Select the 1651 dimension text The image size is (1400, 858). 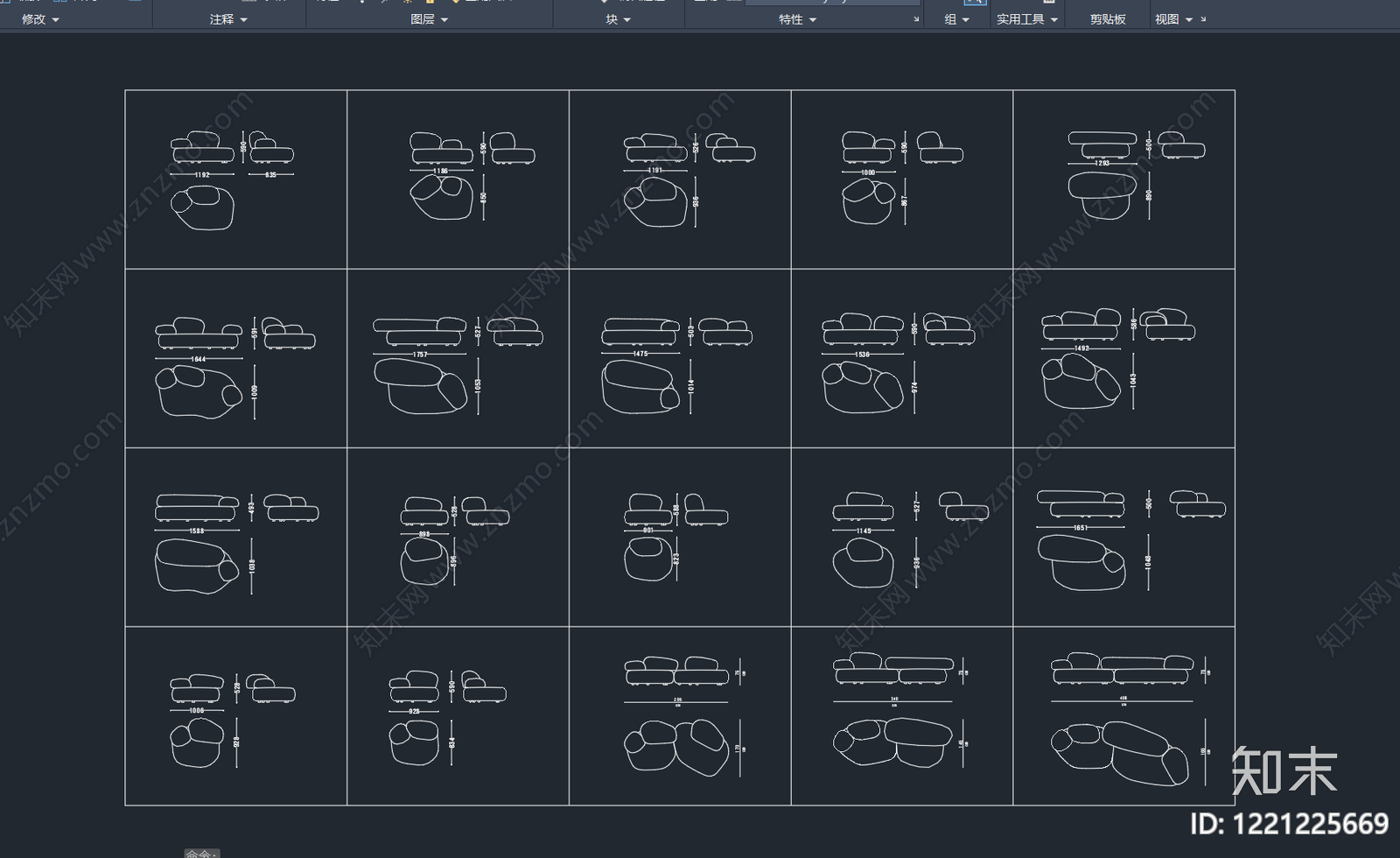[x=1081, y=528]
